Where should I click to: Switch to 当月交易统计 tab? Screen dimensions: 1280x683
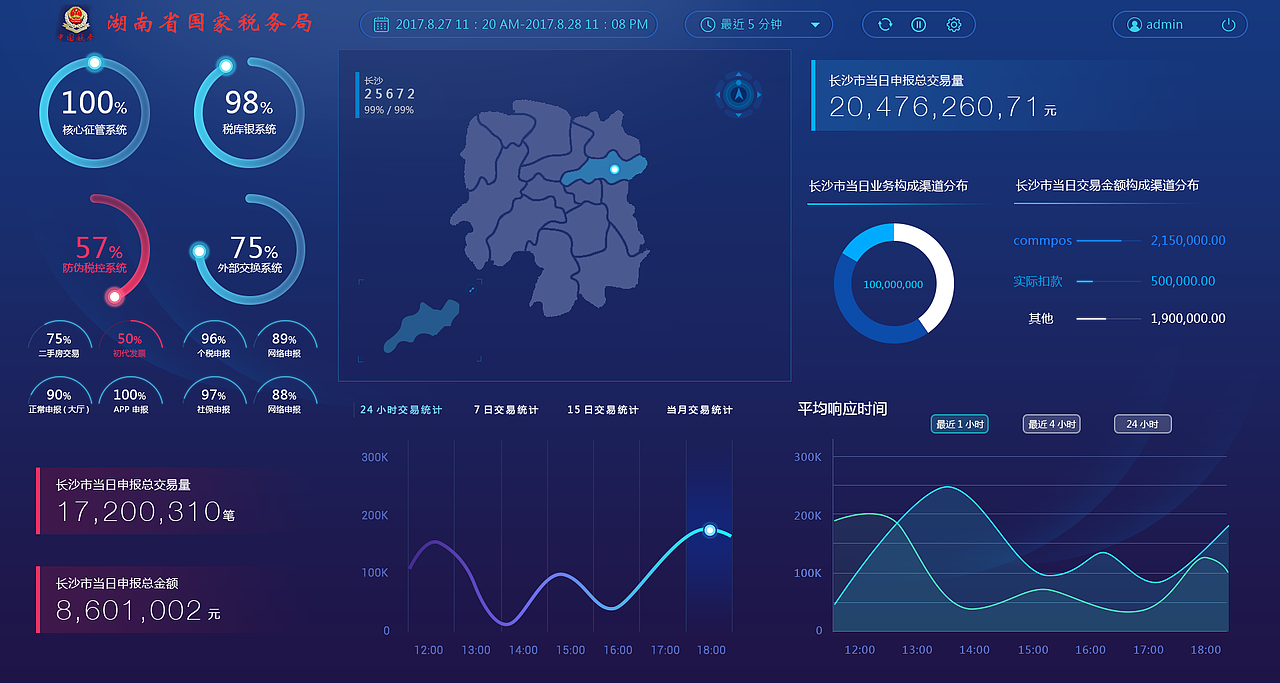point(699,410)
